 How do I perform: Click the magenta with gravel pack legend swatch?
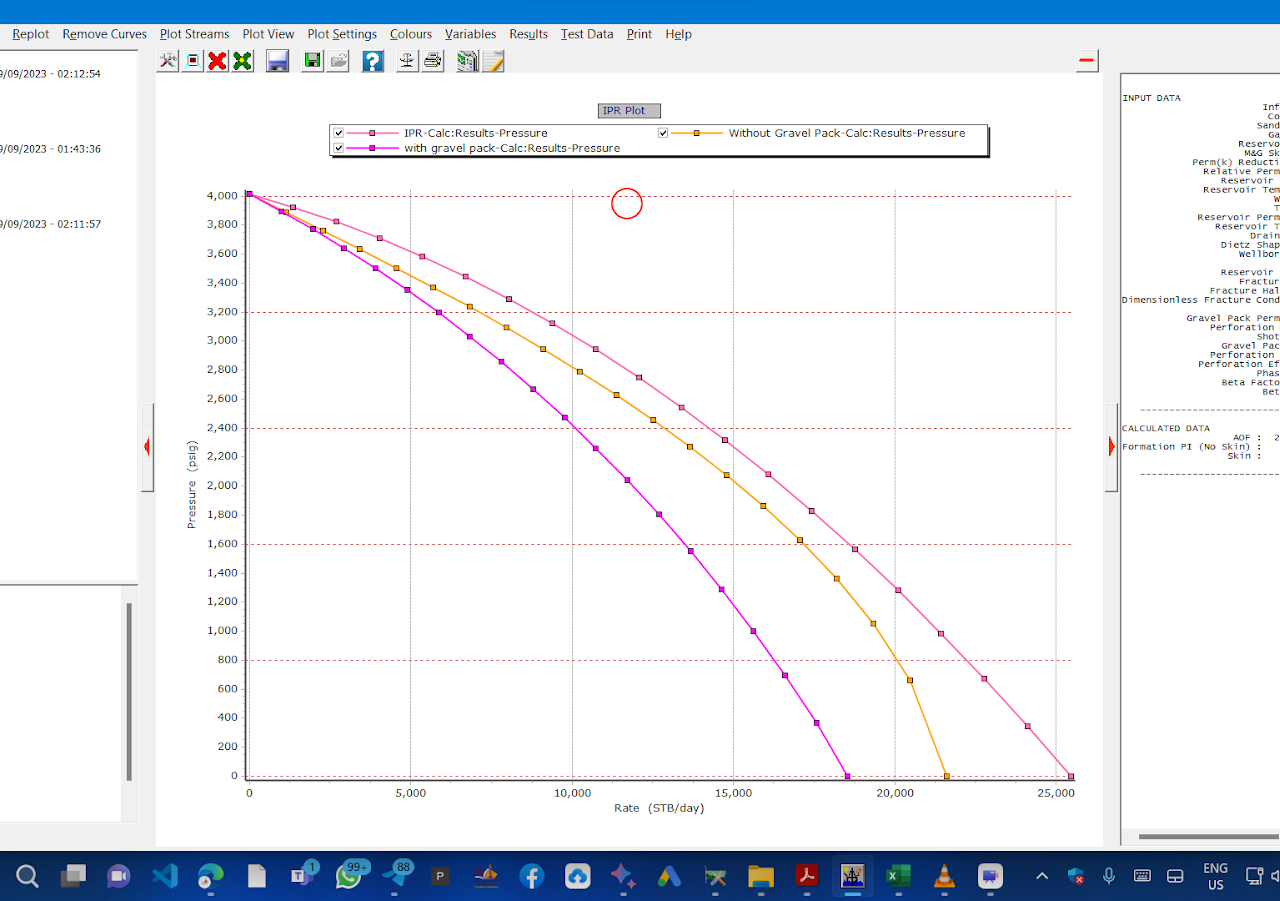(372, 148)
